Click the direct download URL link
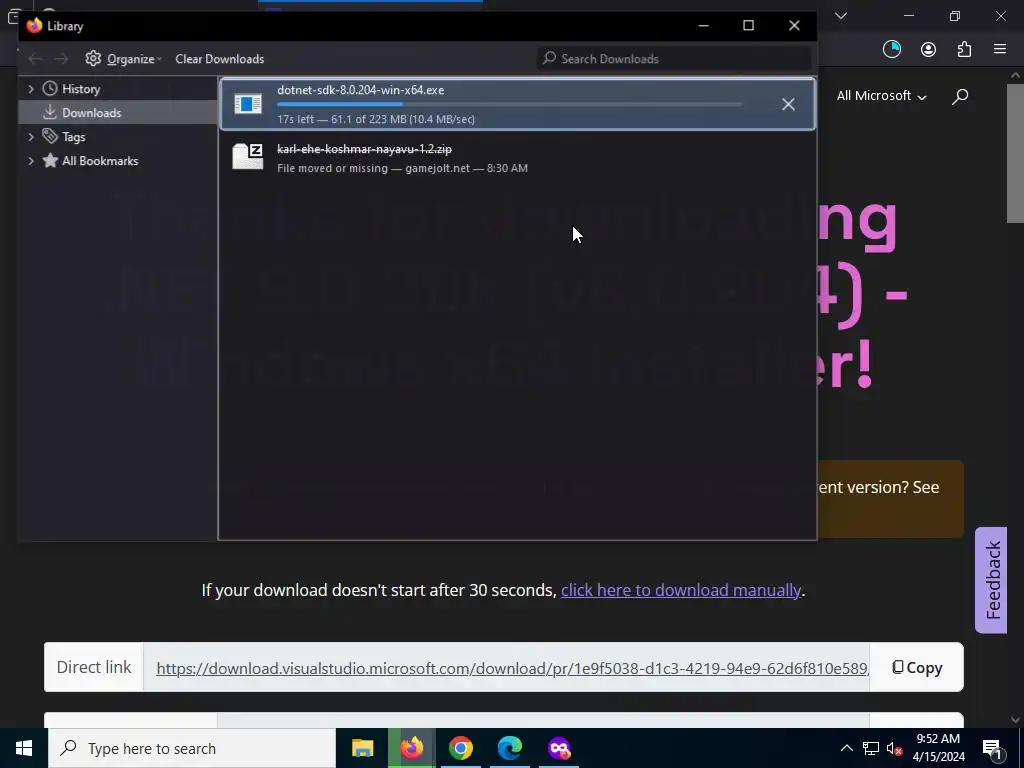1024x768 pixels. [x=512, y=668]
